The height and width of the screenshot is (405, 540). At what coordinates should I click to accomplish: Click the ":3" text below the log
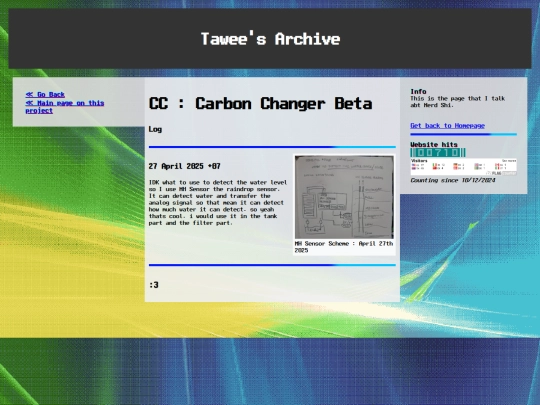coord(154,285)
